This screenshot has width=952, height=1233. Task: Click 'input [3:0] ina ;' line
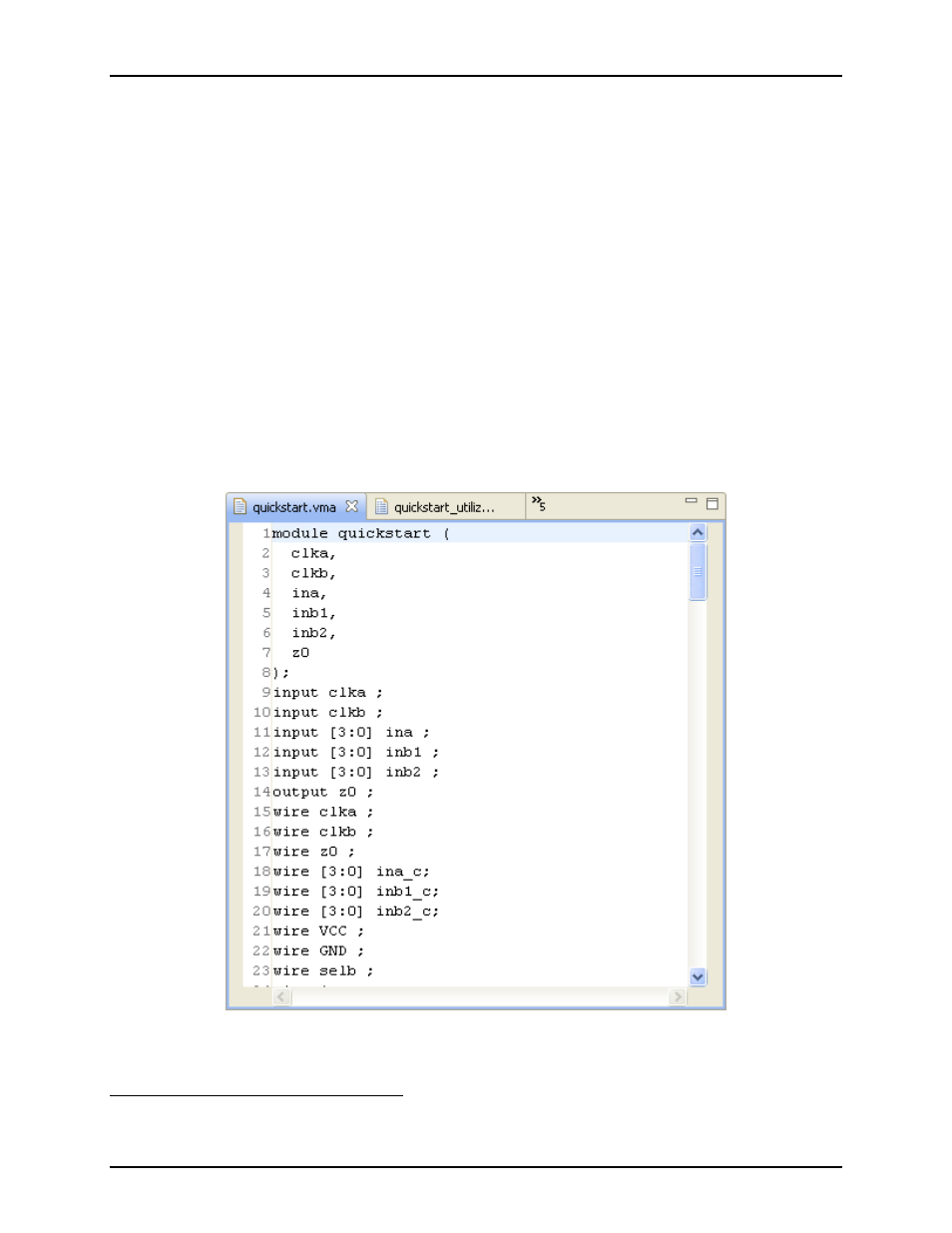pyautogui.click(x=351, y=733)
